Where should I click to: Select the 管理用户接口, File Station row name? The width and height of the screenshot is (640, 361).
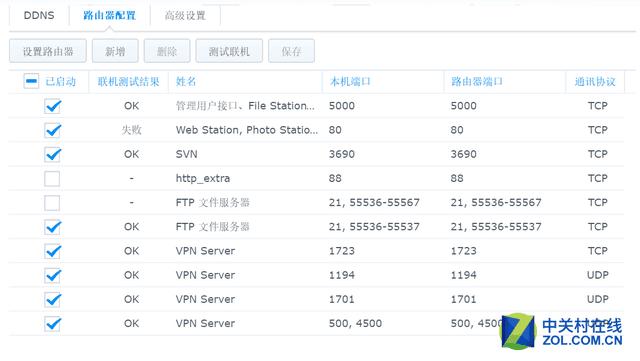click(245, 106)
